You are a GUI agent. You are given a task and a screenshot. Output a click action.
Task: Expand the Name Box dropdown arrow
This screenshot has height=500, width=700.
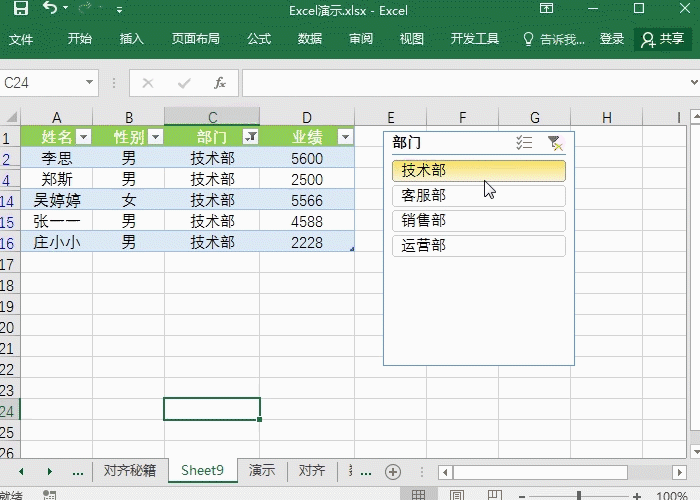point(90,83)
